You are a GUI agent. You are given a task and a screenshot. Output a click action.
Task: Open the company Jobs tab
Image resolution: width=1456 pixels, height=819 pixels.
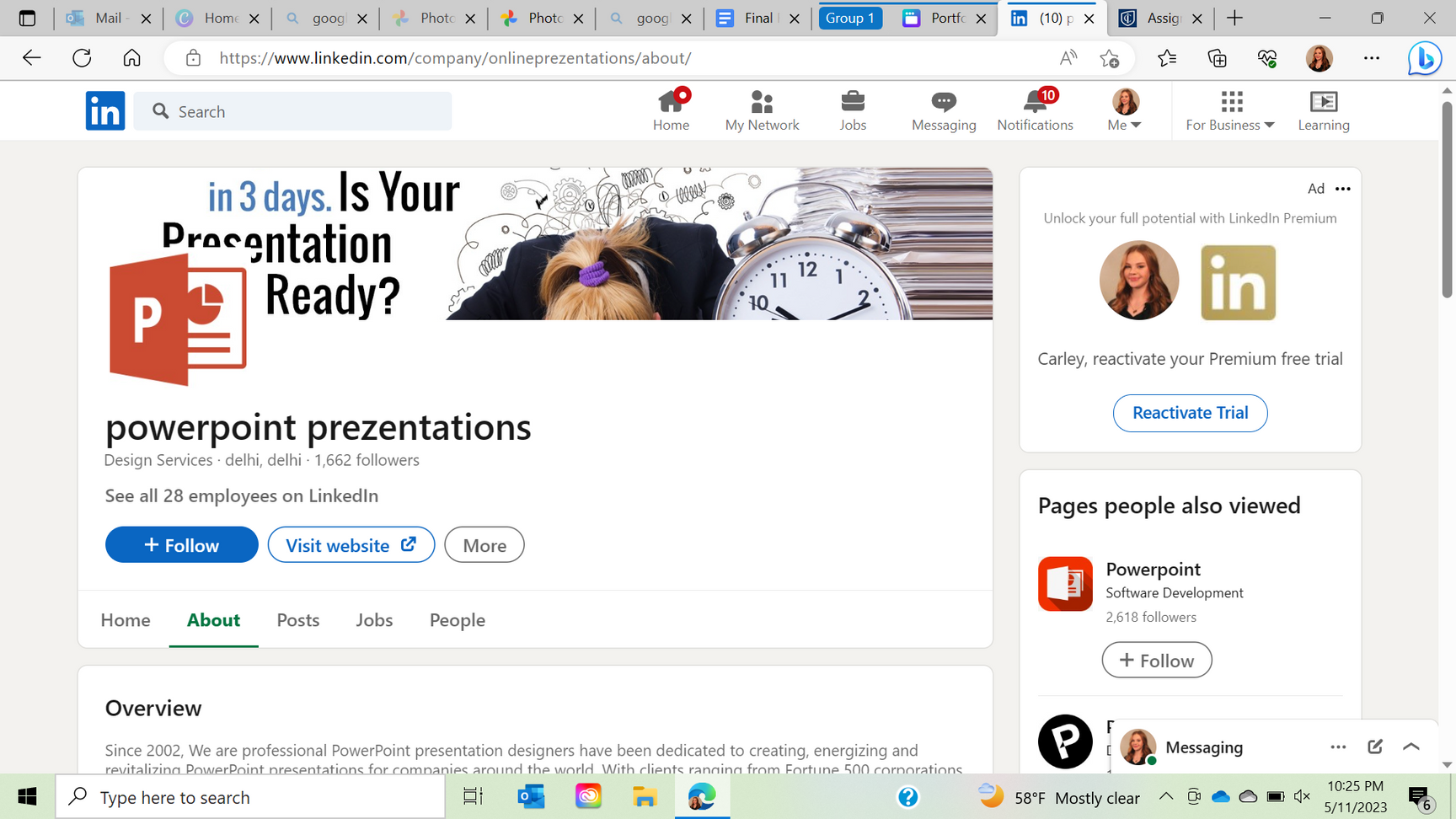pos(374,620)
